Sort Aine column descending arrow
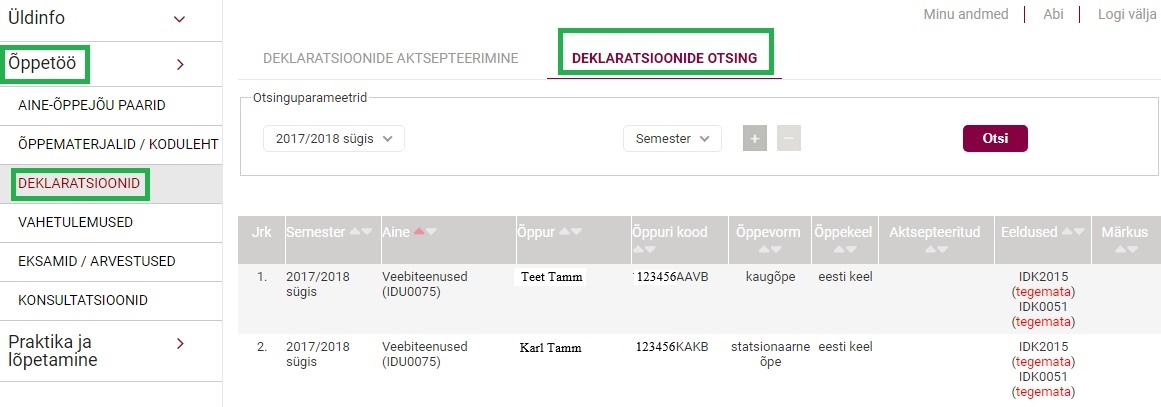Viewport: 1161px width, 407px height. pyautogui.click(x=432, y=232)
